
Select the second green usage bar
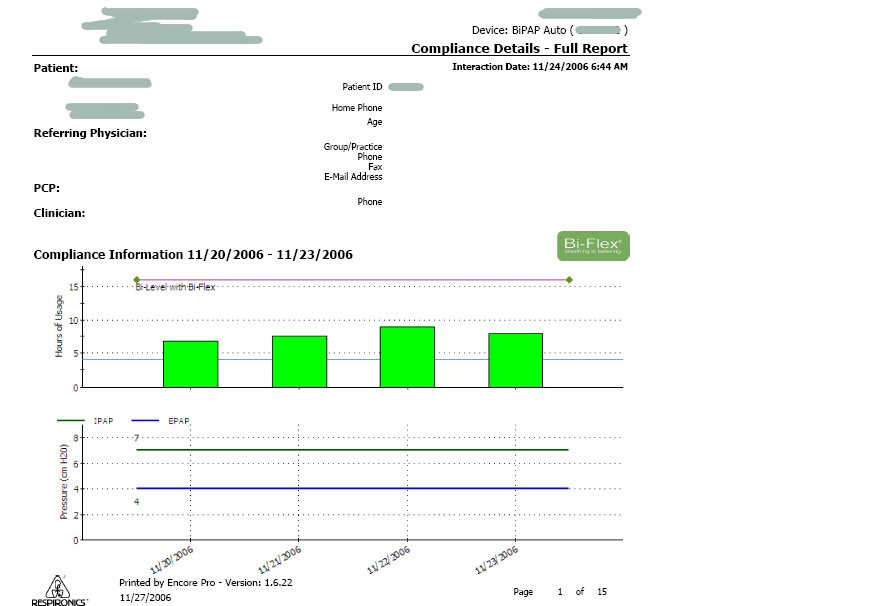point(299,361)
